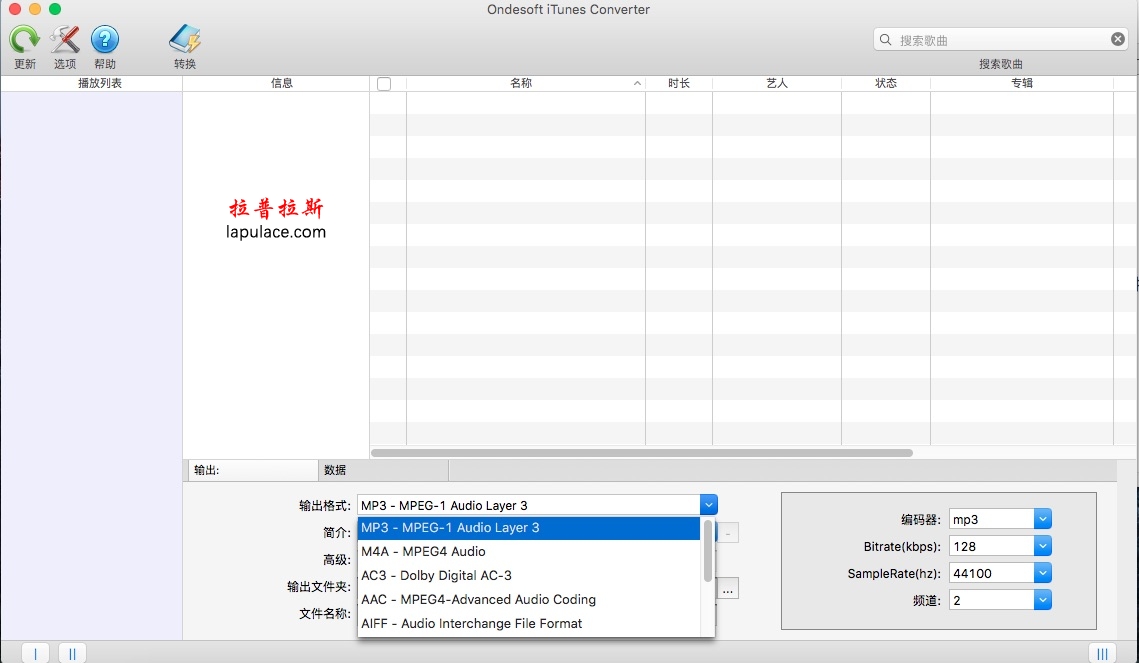Select AAC - MPEG4-Advanced Audio Coding option
Screen dimensions: 1139x663
tap(529, 599)
